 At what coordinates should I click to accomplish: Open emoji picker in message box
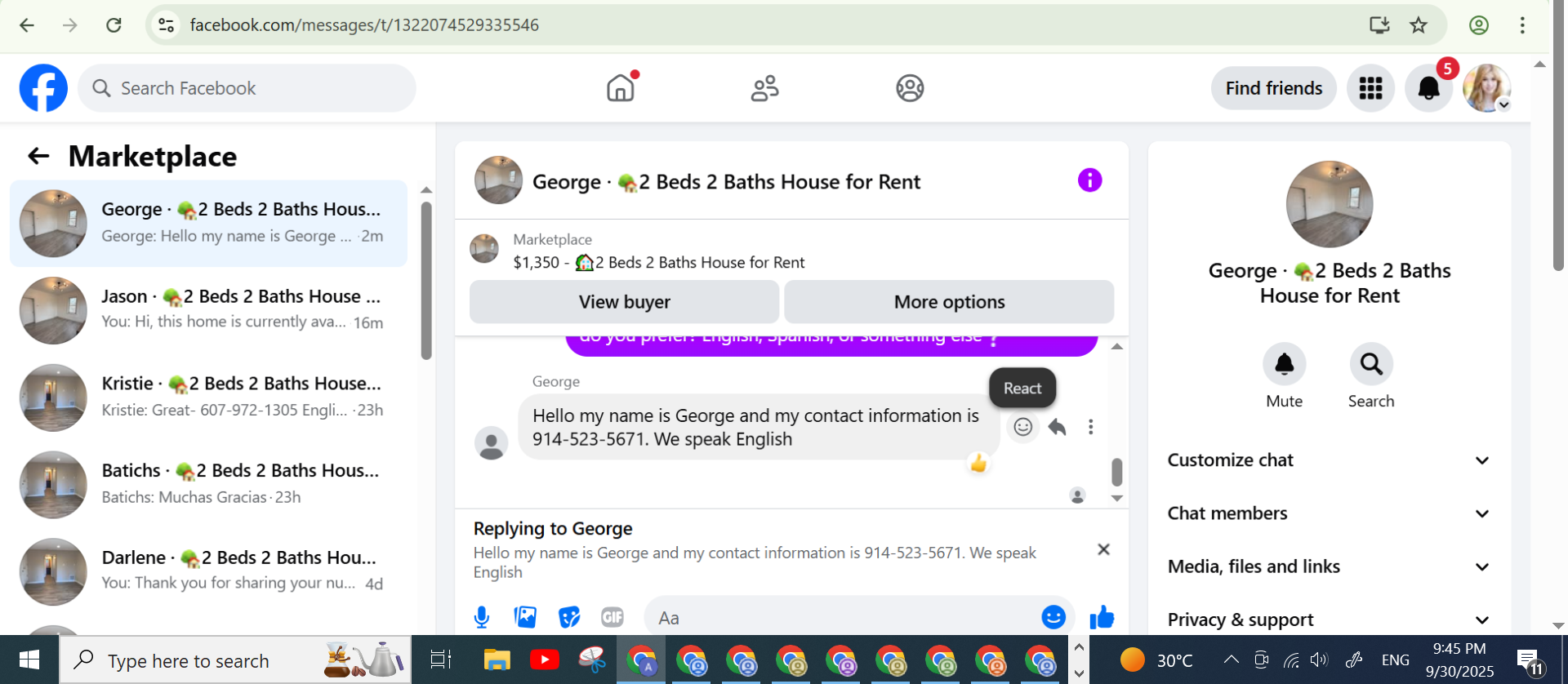point(1053,617)
